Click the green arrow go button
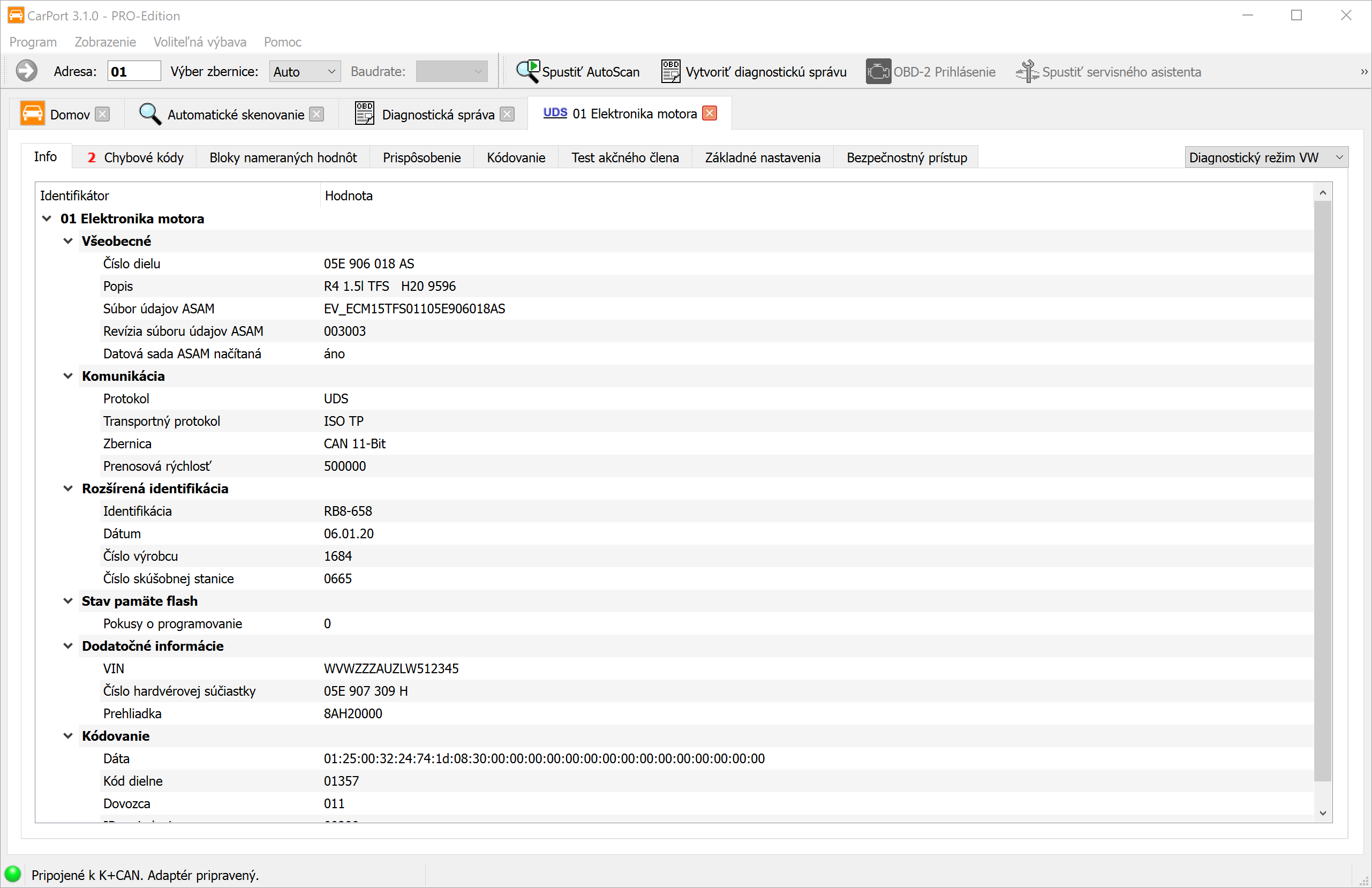The height and width of the screenshot is (888, 1372). click(x=27, y=72)
